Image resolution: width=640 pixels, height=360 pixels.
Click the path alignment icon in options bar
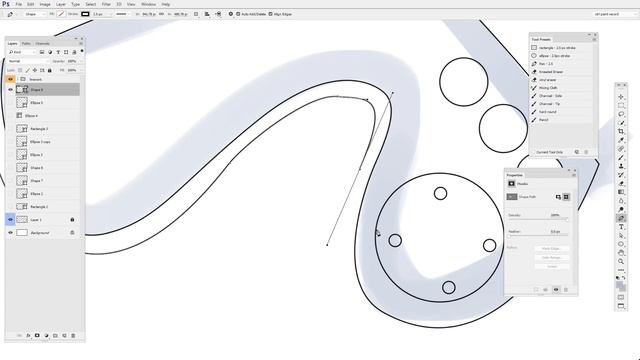[207, 14]
